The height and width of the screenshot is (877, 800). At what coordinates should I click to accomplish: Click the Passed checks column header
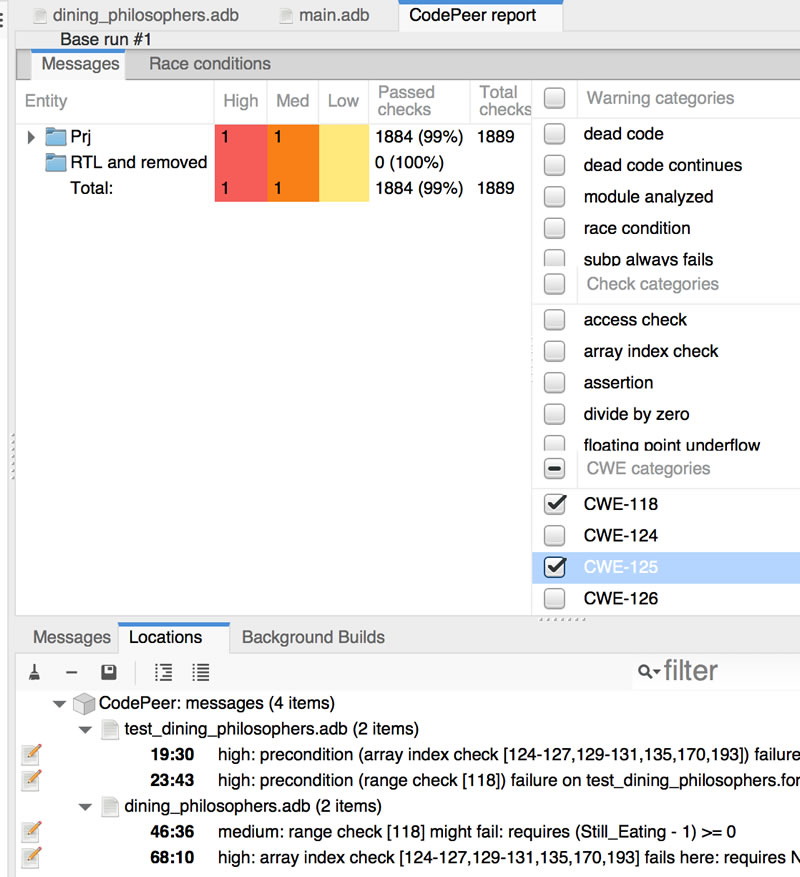click(419, 101)
